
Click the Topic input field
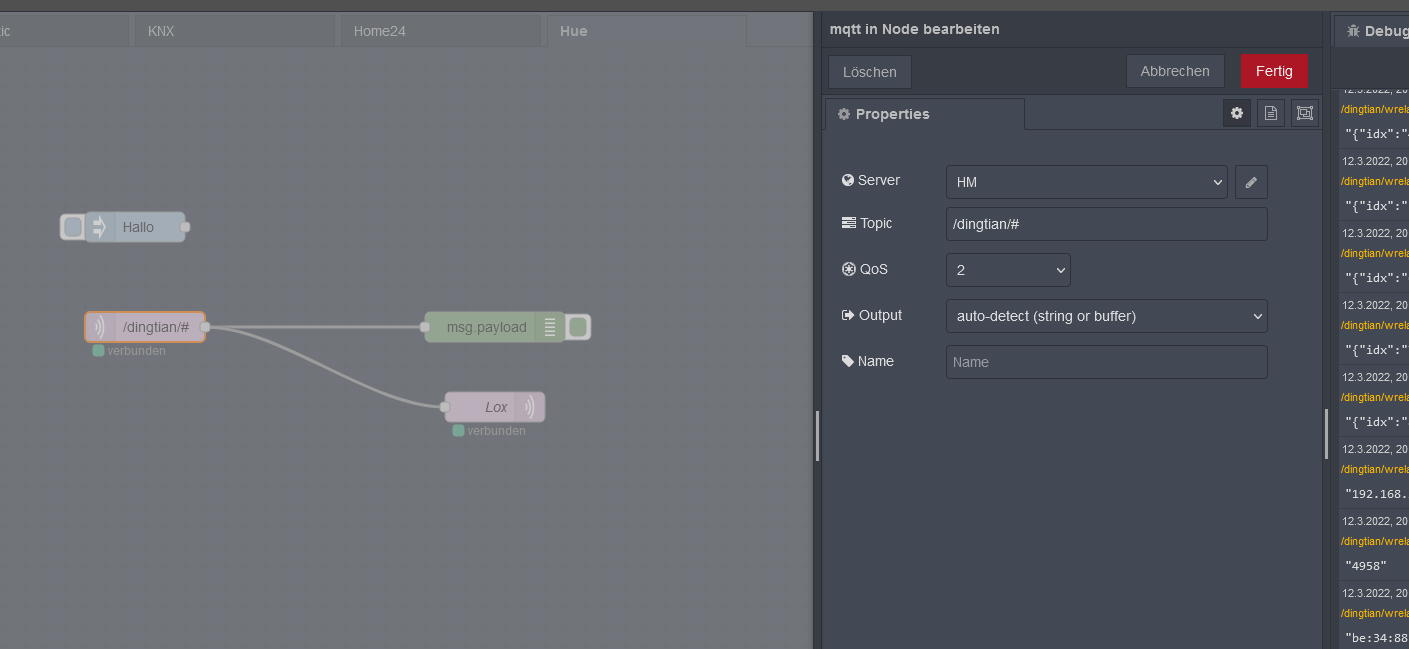[x=1106, y=224]
